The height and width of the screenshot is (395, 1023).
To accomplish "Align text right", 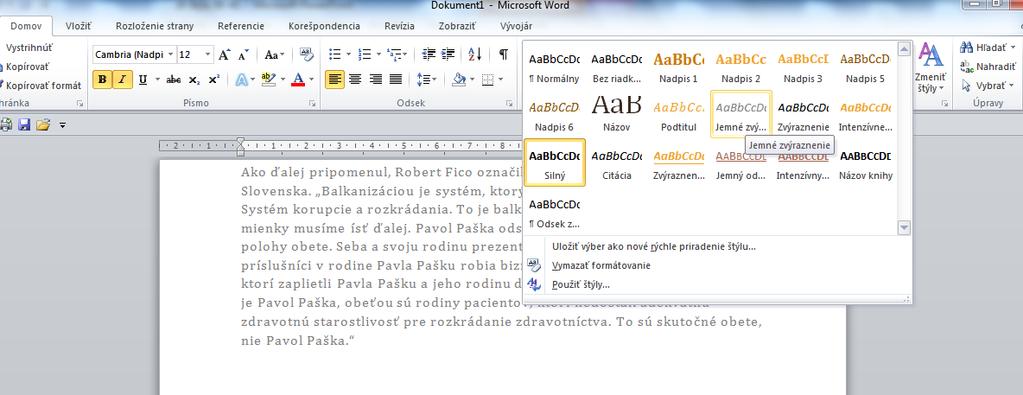I will coord(375,80).
